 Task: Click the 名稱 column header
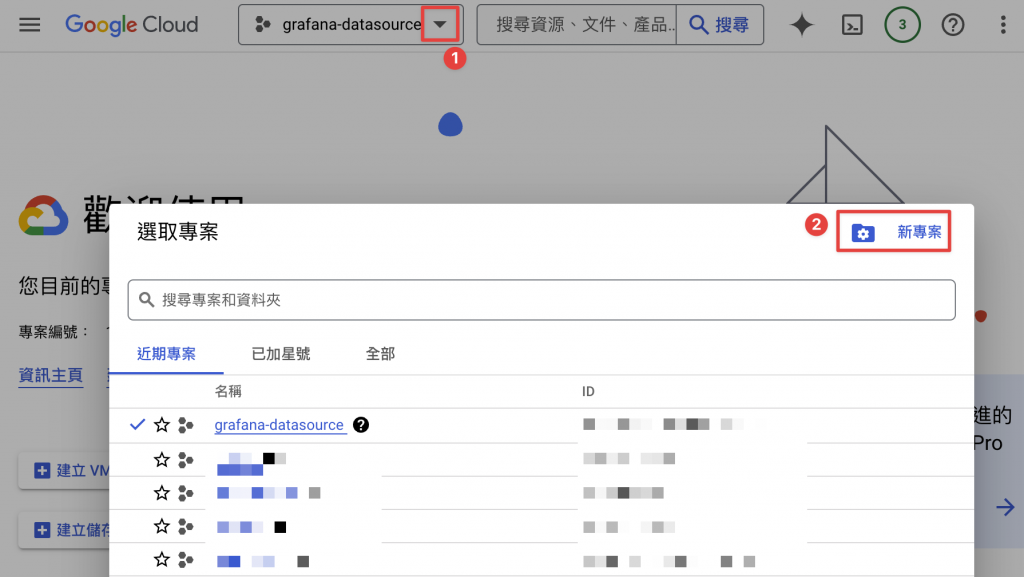point(228,391)
